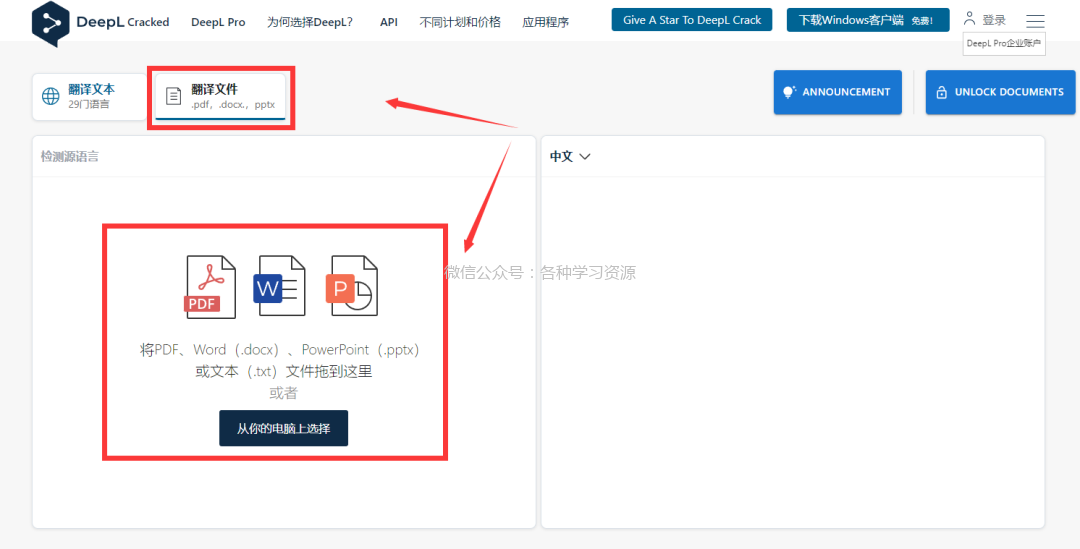
Task: Click the drag-and-drop instruction text 将PDF、Word
Action: (x=280, y=360)
